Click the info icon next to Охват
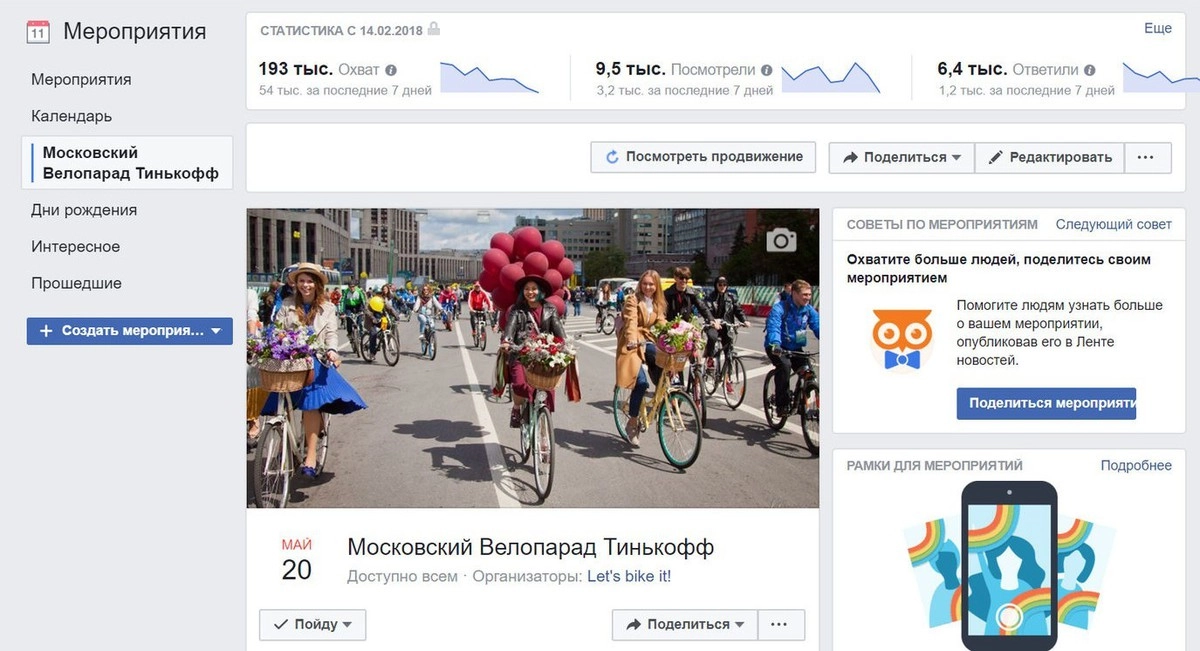Image resolution: width=1200 pixels, height=651 pixels. (x=391, y=70)
